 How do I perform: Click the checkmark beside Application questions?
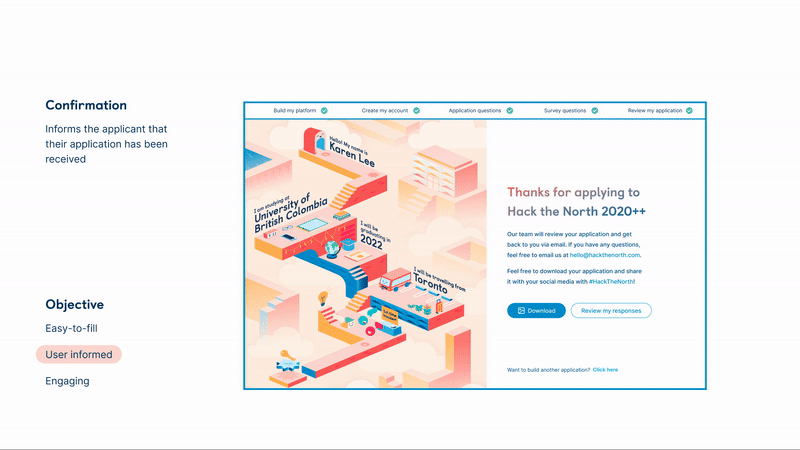point(510,110)
